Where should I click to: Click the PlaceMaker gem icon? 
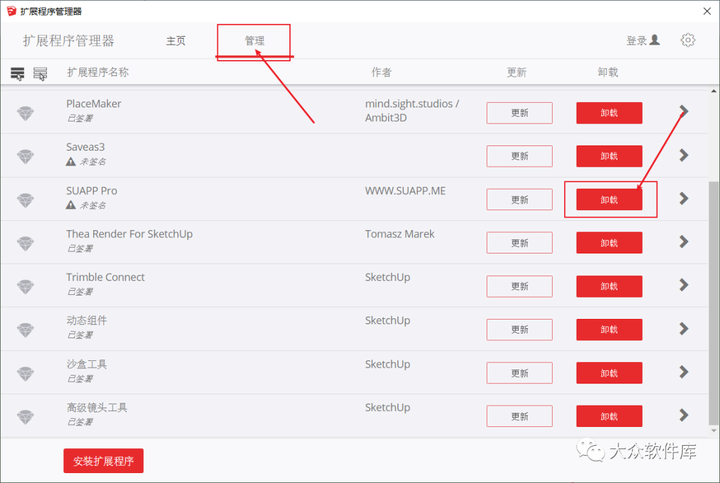point(25,113)
